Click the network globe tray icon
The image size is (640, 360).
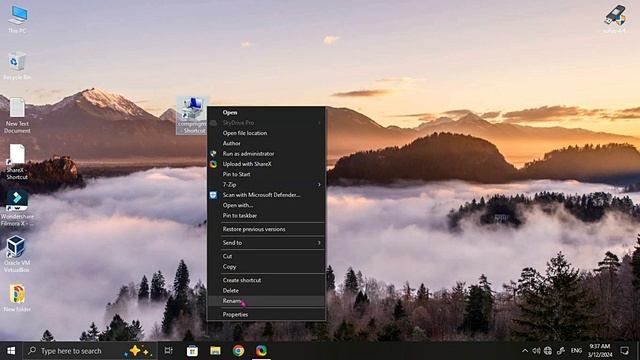pos(548,351)
